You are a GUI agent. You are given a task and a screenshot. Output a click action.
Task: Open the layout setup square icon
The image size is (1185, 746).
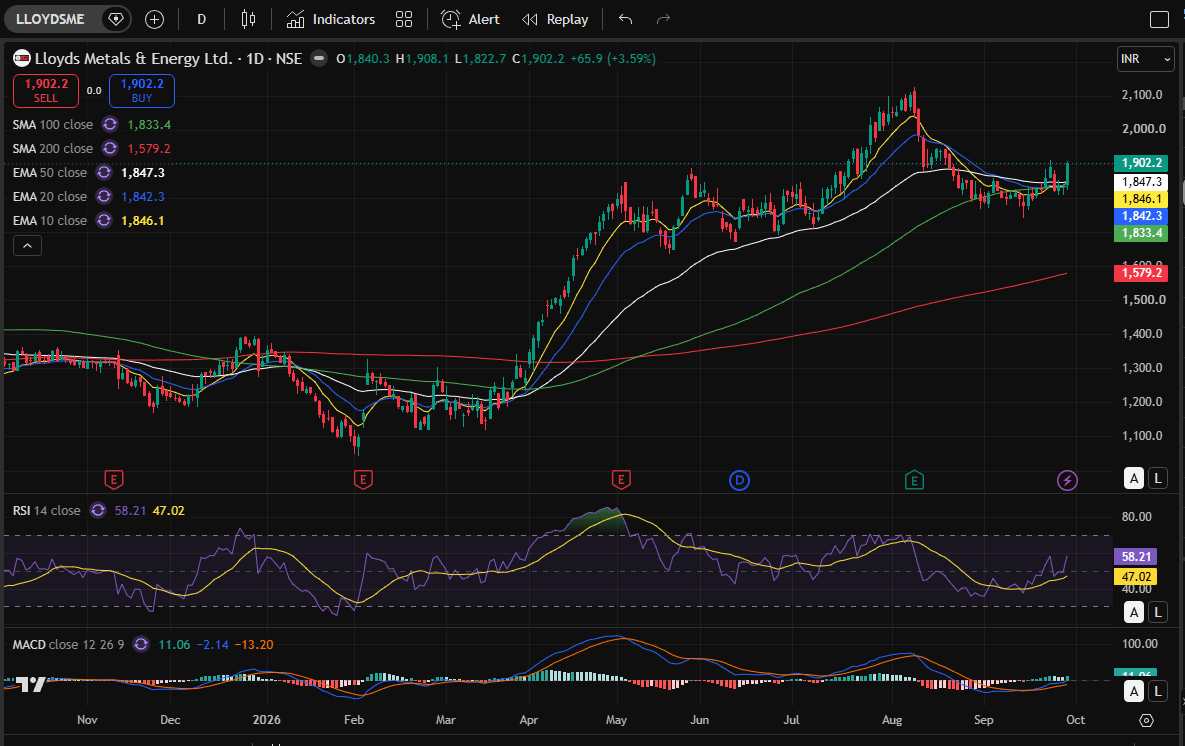1159,20
